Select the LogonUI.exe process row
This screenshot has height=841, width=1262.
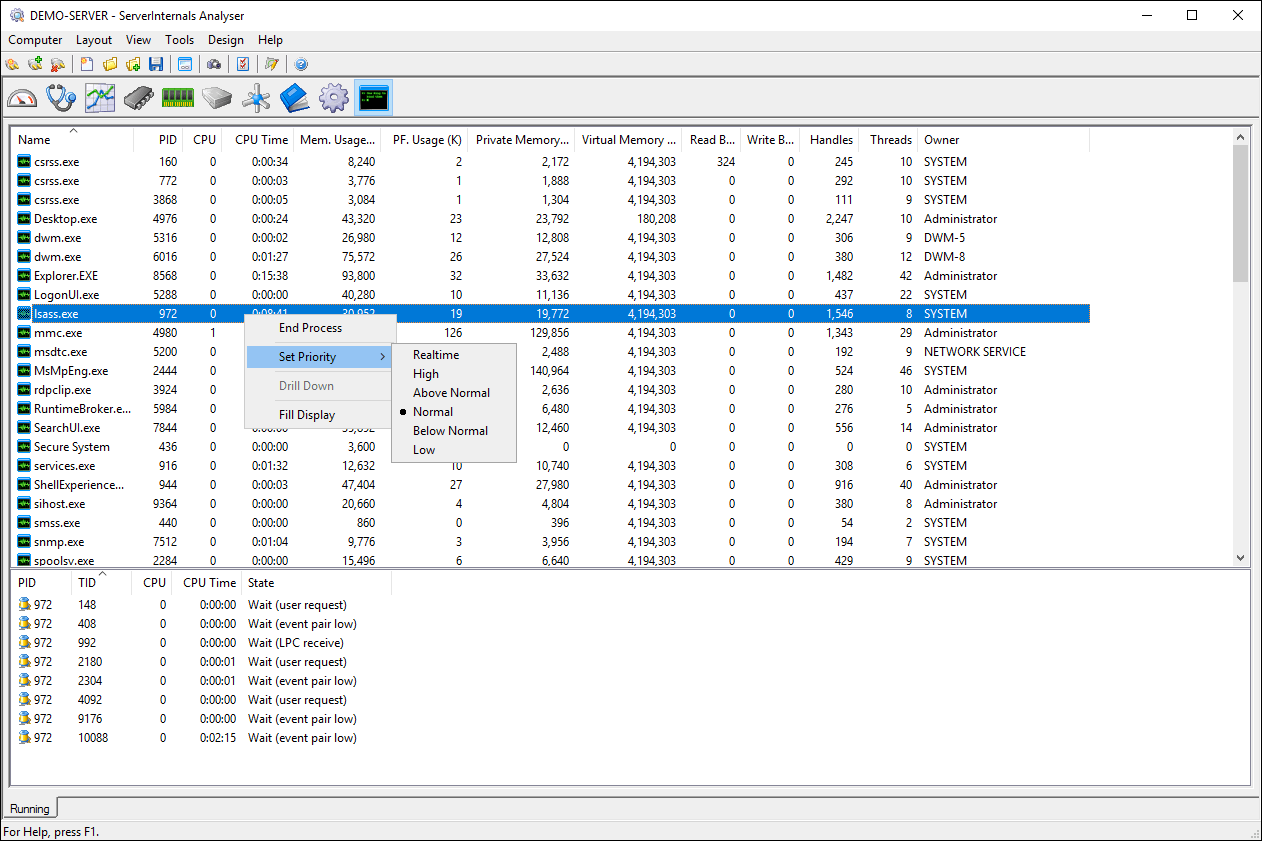coord(552,295)
